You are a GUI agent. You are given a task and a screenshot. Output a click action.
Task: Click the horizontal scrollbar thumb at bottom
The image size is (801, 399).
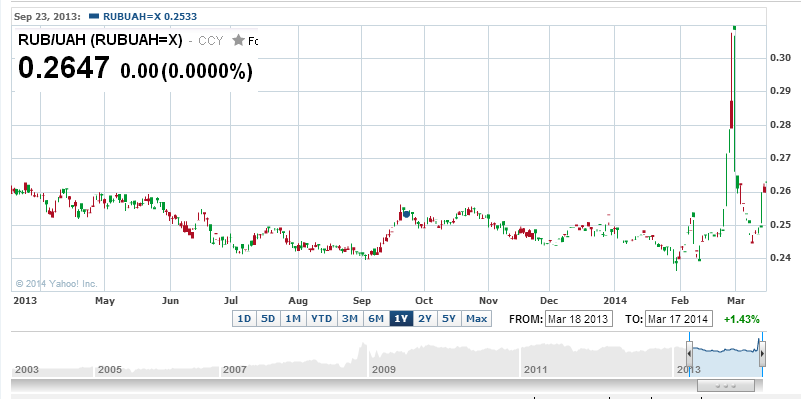[x=726, y=385]
